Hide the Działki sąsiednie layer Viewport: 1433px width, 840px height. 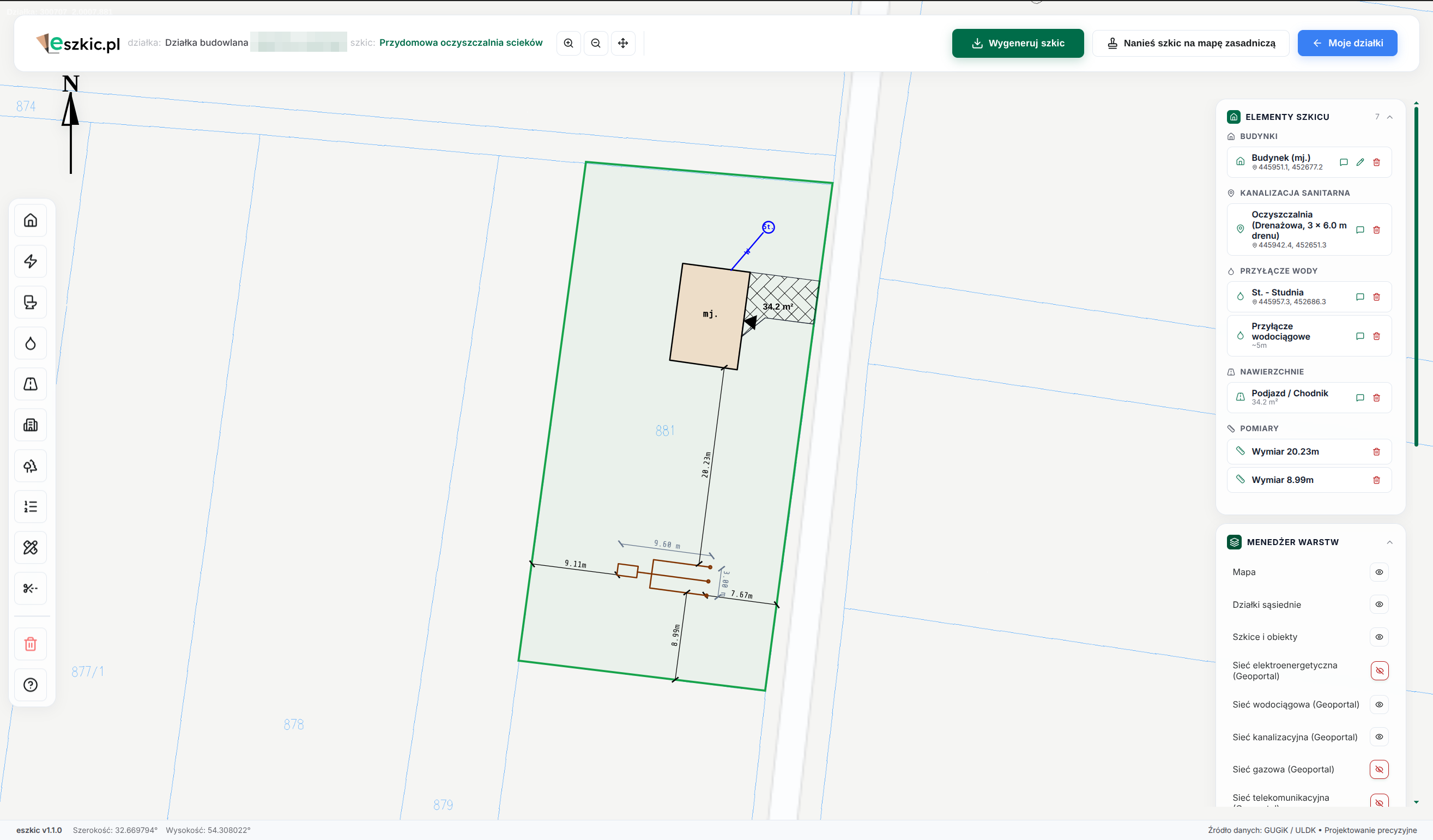tap(1380, 605)
